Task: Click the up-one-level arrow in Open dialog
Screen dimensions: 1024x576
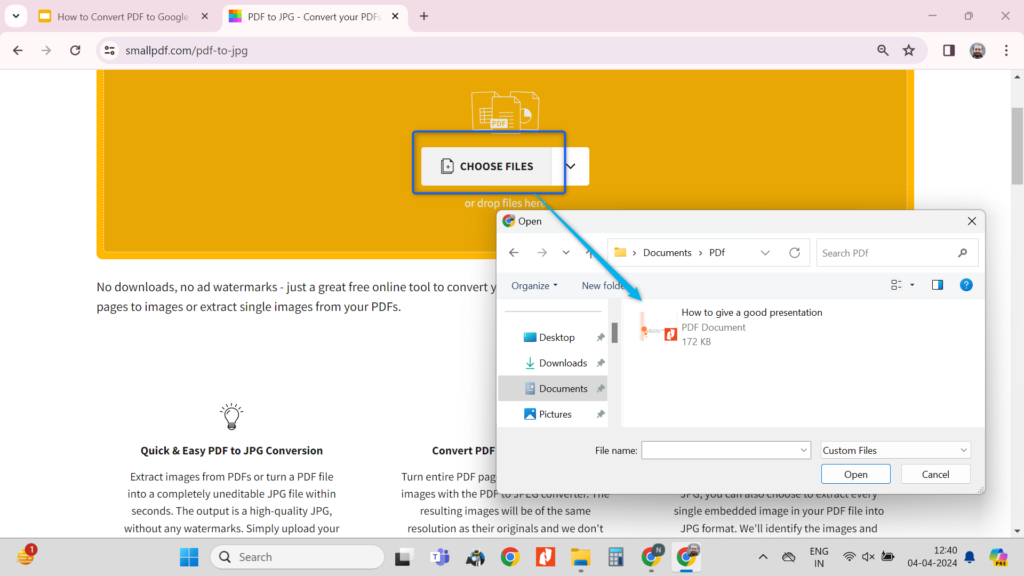Action: (589, 252)
